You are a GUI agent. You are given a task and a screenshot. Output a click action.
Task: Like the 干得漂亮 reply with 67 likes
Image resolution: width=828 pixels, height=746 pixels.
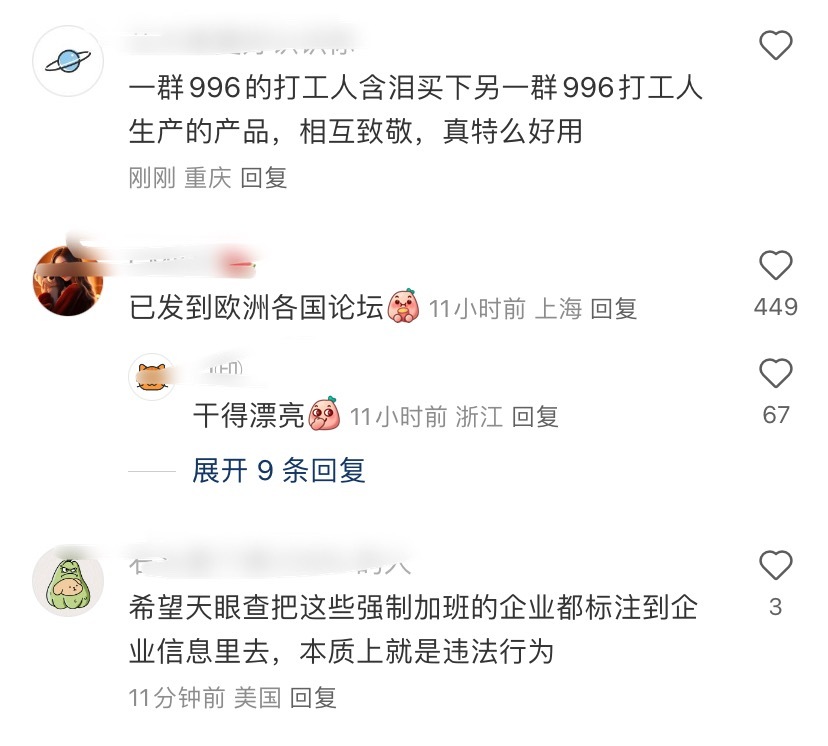tap(775, 373)
